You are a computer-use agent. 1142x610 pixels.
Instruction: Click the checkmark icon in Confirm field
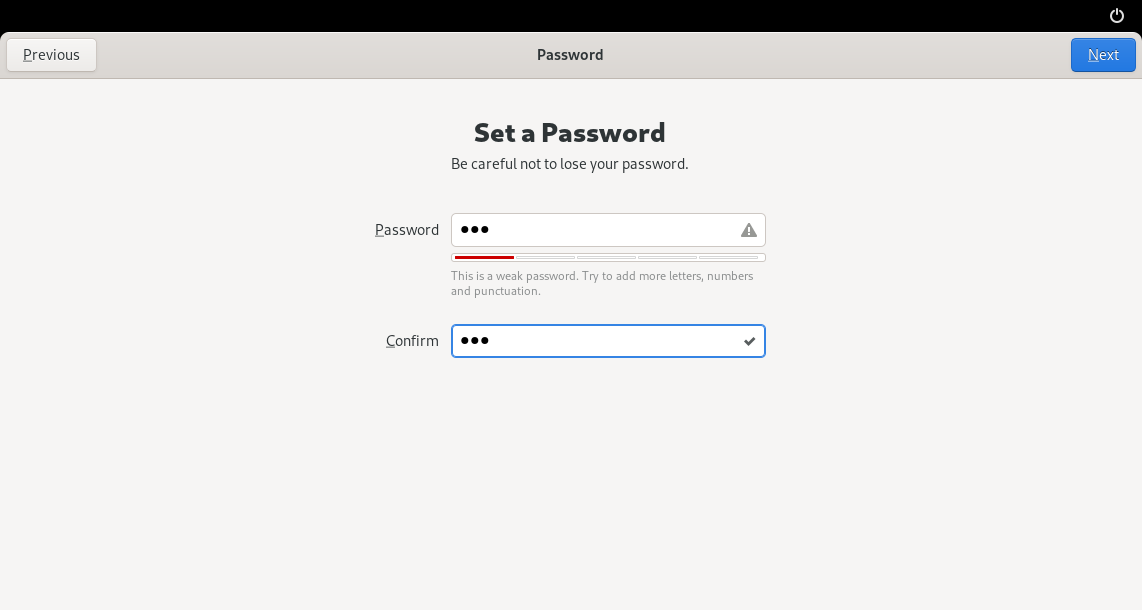(749, 341)
